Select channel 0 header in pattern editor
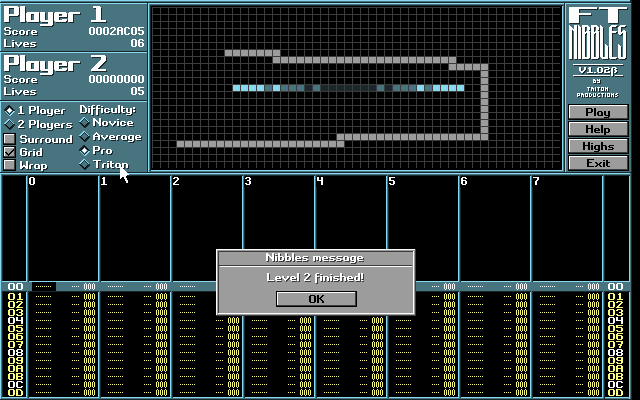Viewport: 640px width, 400px height. coord(32,182)
